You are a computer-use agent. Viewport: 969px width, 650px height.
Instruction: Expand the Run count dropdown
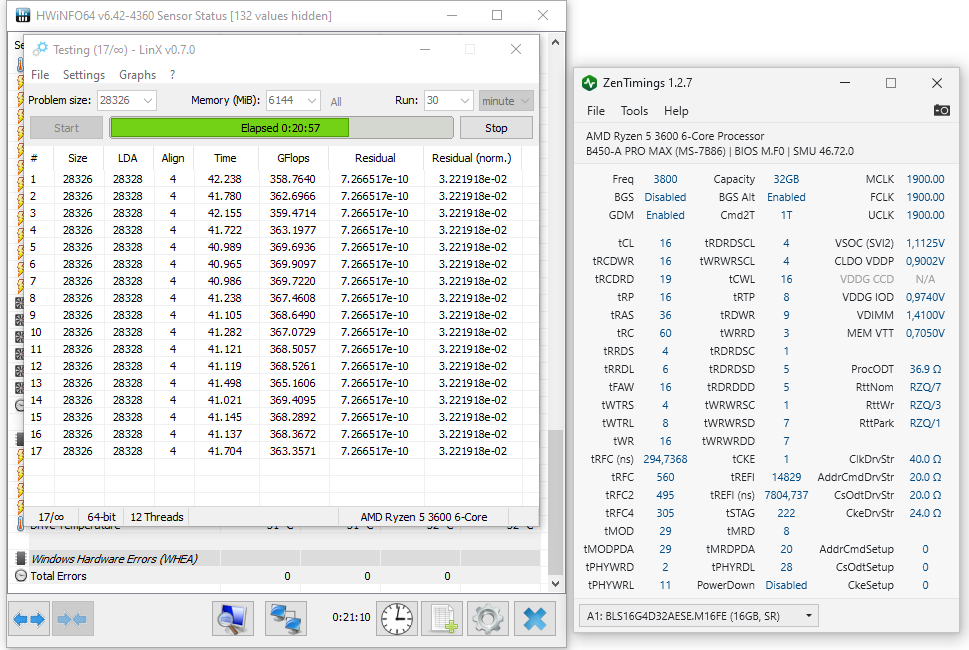[465, 101]
